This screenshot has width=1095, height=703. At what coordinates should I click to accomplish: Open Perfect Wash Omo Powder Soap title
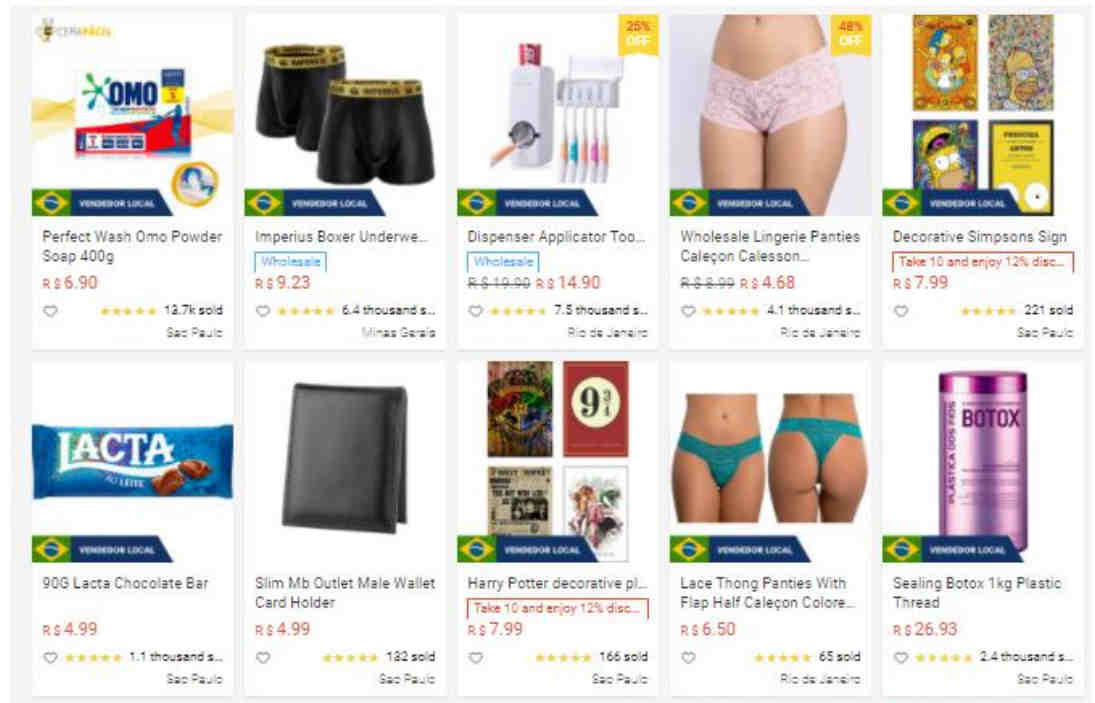point(132,246)
